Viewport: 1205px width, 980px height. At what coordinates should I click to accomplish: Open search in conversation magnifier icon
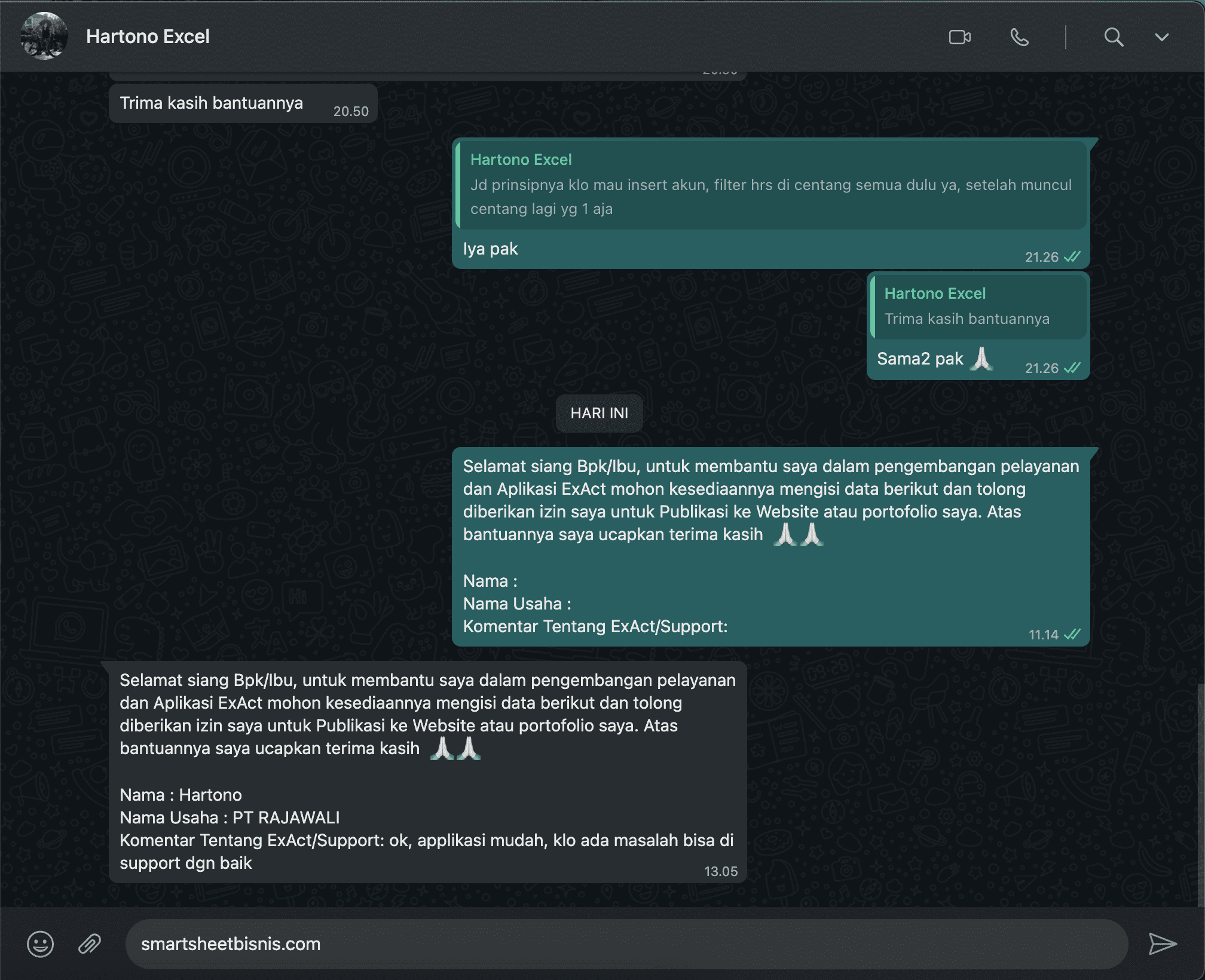(x=1113, y=37)
